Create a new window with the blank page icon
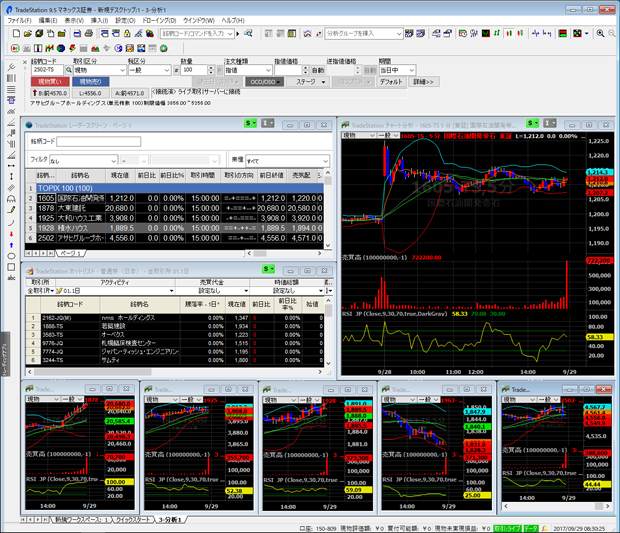Viewport: 620px width, 533px height. (x=16, y=34)
